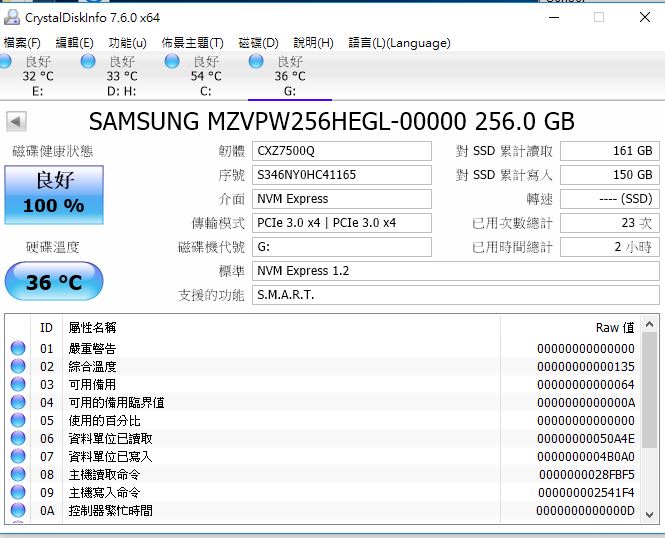Click the ID column header
665x538 pixels.
click(x=46, y=328)
